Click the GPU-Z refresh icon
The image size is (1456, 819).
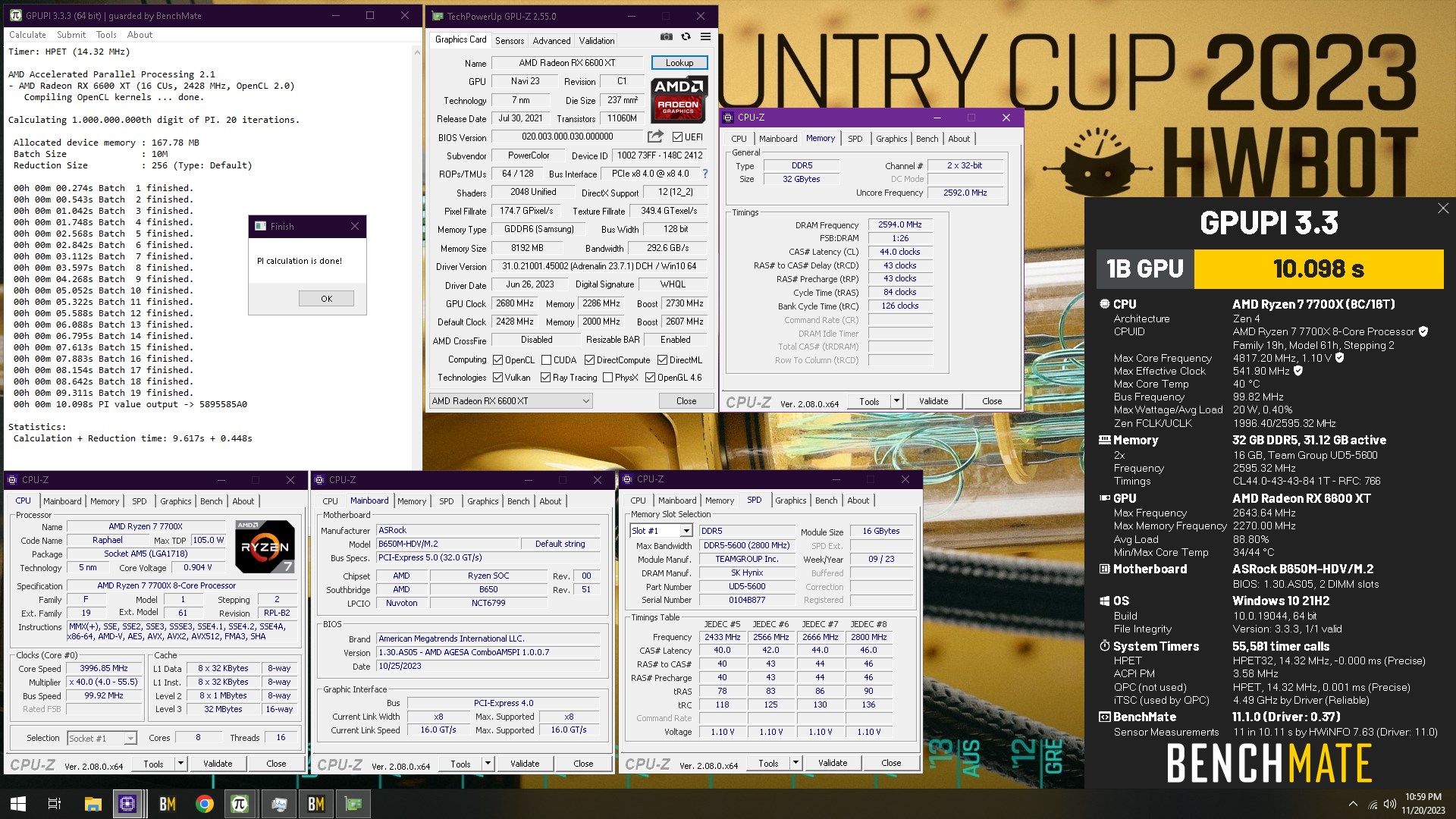pyautogui.click(x=686, y=36)
